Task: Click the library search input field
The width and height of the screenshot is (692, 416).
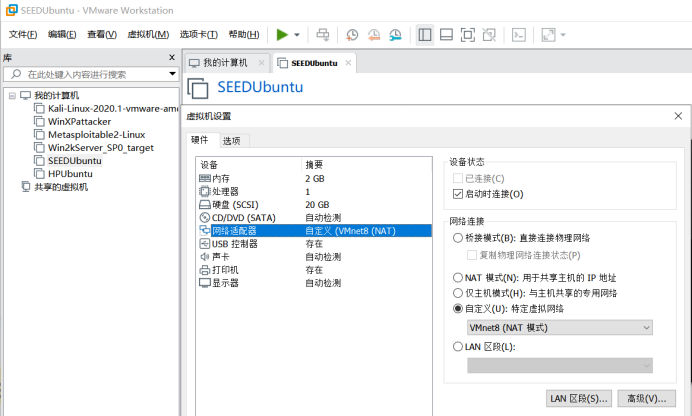Action: click(90, 74)
